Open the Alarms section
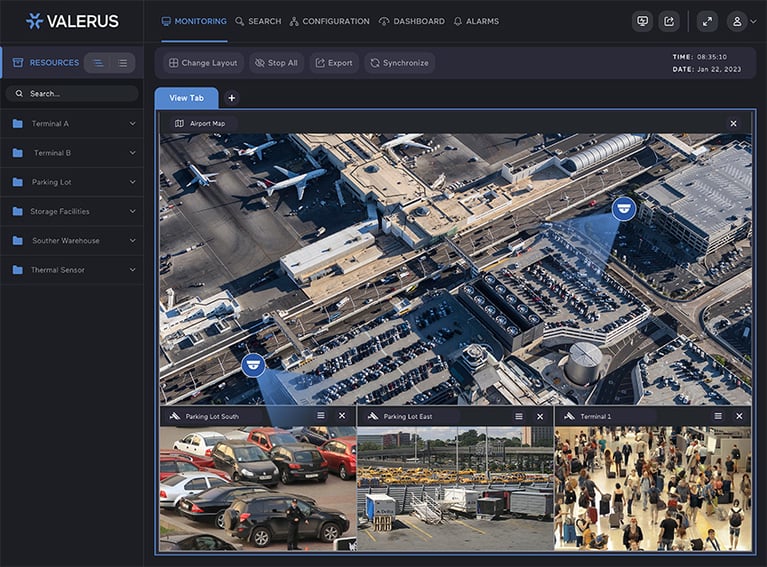 pos(476,21)
